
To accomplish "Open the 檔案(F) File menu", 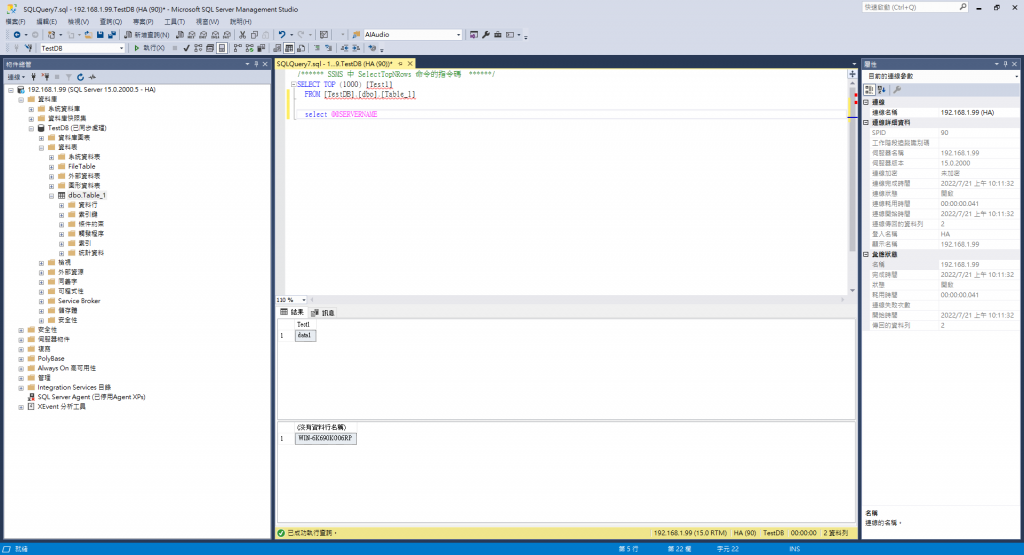I will [x=16, y=22].
